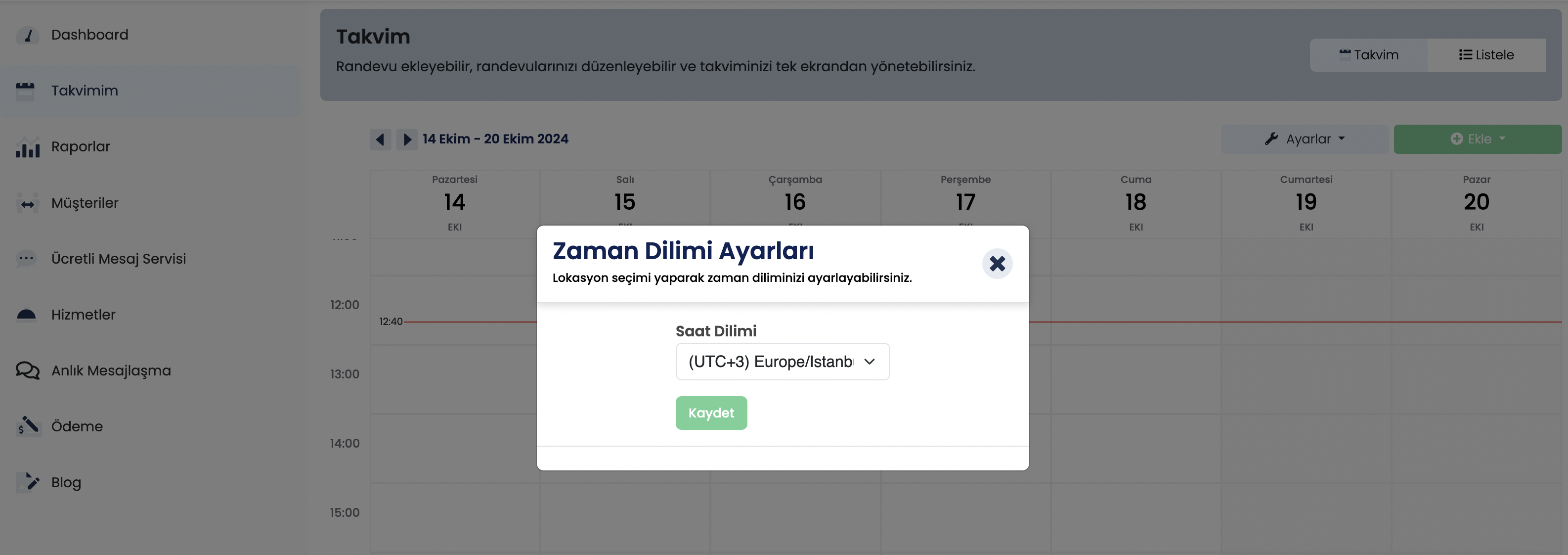The image size is (1568, 555).
Task: Select Pazar 20 day header
Action: [1476, 203]
